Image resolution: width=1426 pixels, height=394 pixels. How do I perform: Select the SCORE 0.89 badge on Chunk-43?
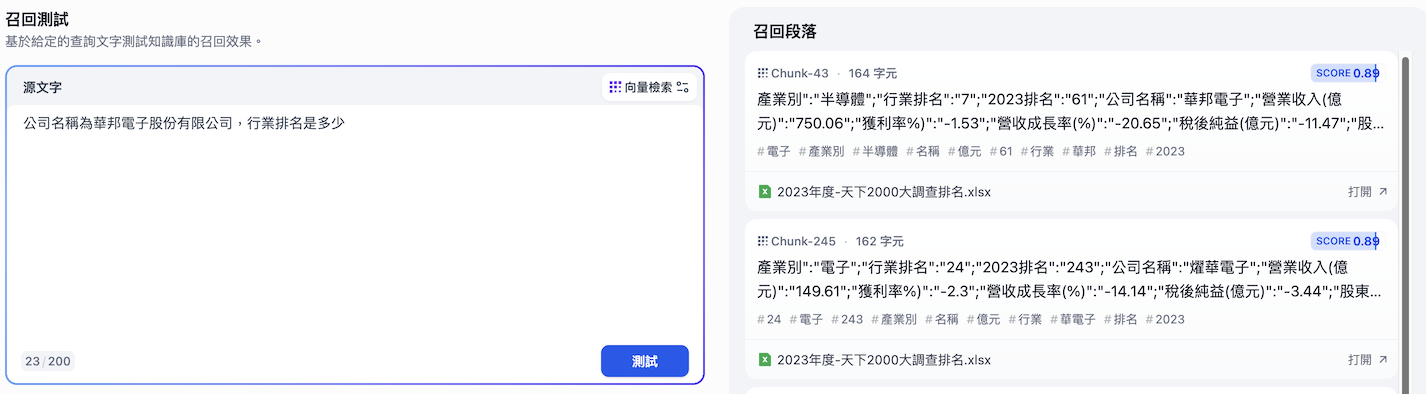[x=1345, y=73]
